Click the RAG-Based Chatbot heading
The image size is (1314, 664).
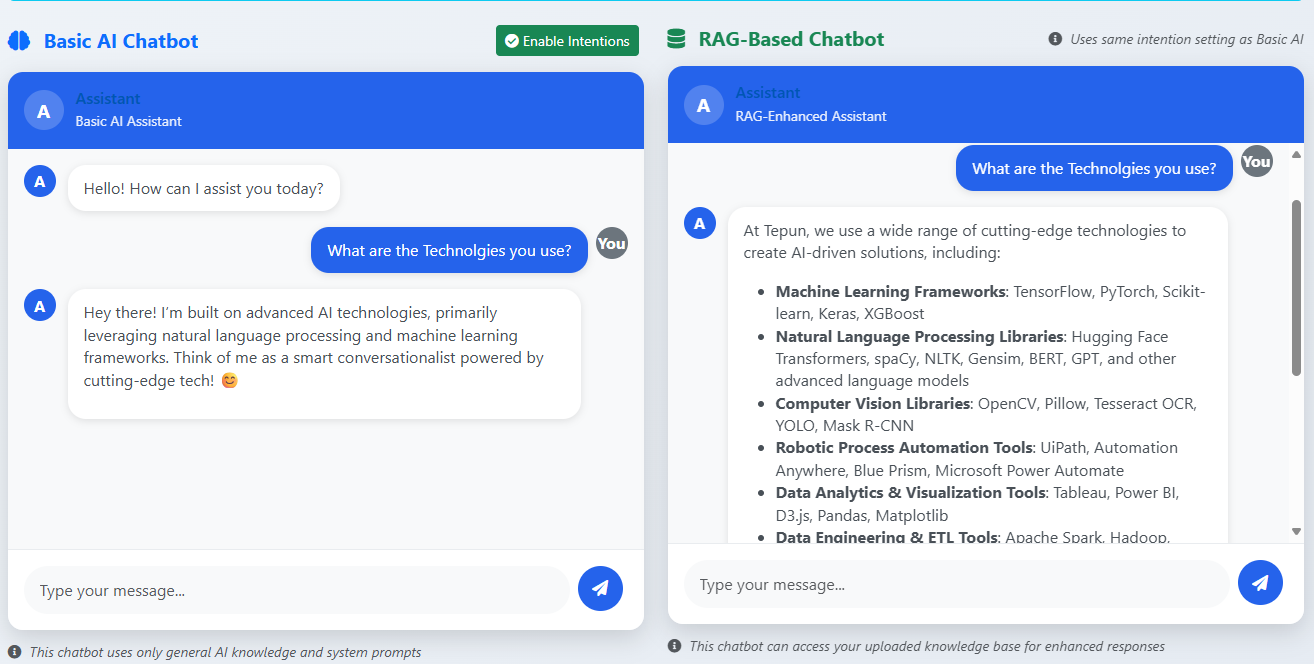791,39
